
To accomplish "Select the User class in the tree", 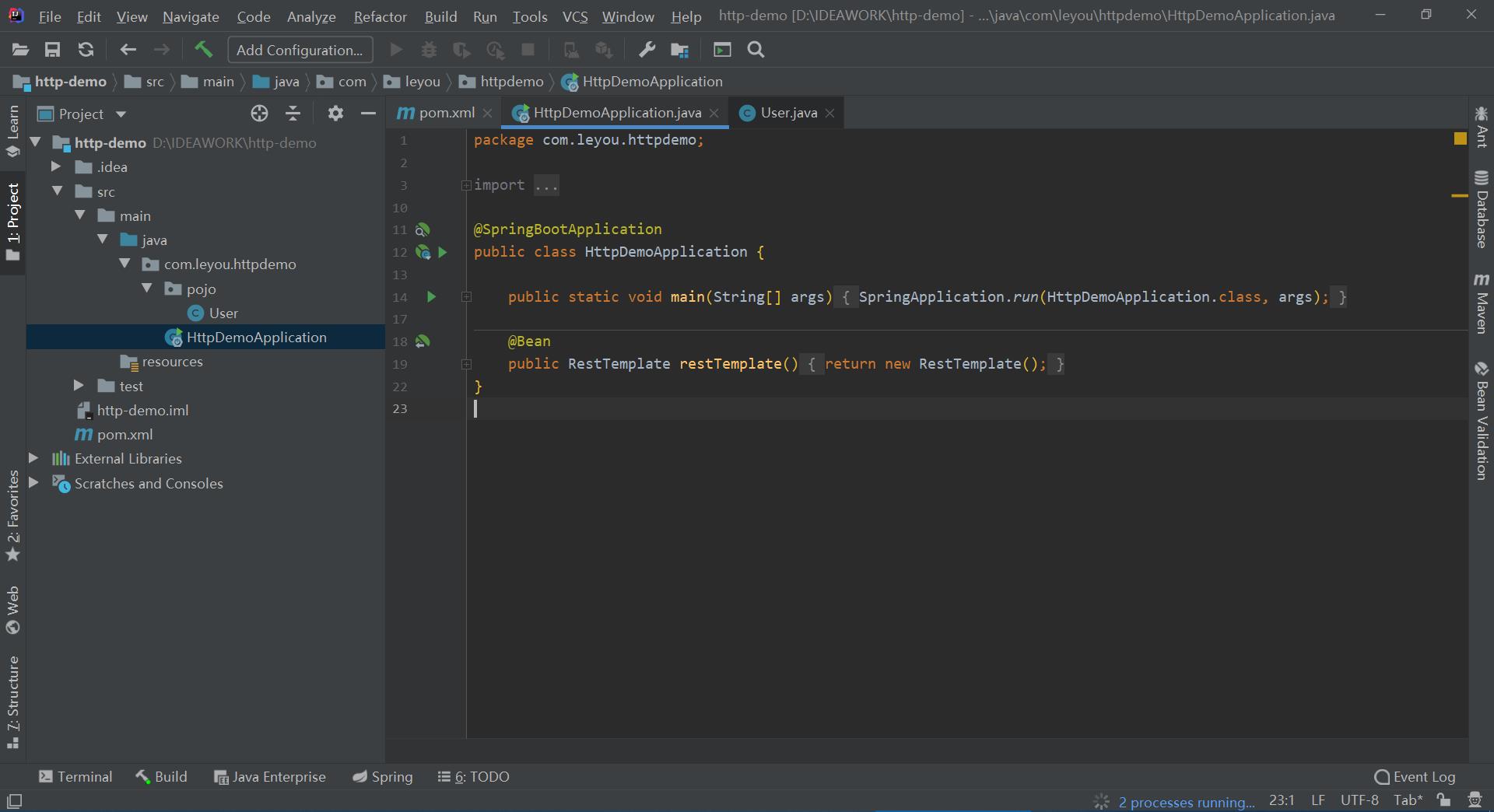I will pyautogui.click(x=223, y=313).
